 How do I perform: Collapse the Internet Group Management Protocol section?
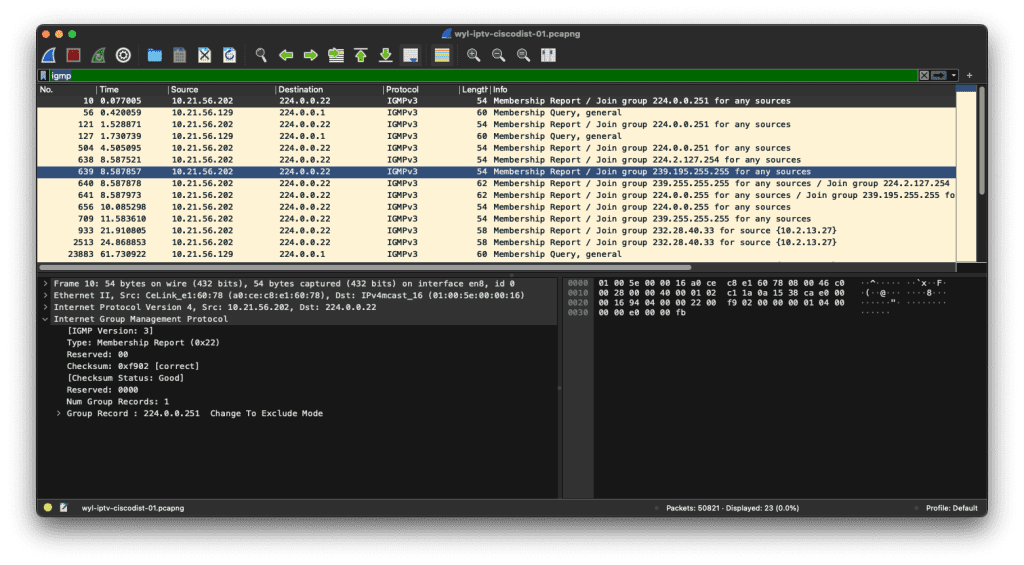click(x=45, y=319)
